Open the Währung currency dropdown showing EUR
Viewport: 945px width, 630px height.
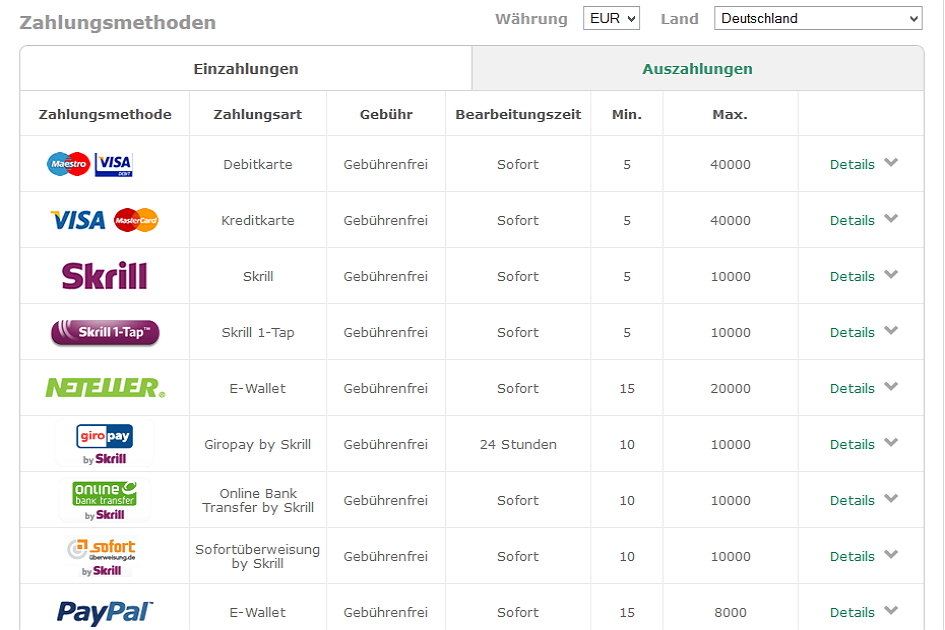[611, 18]
